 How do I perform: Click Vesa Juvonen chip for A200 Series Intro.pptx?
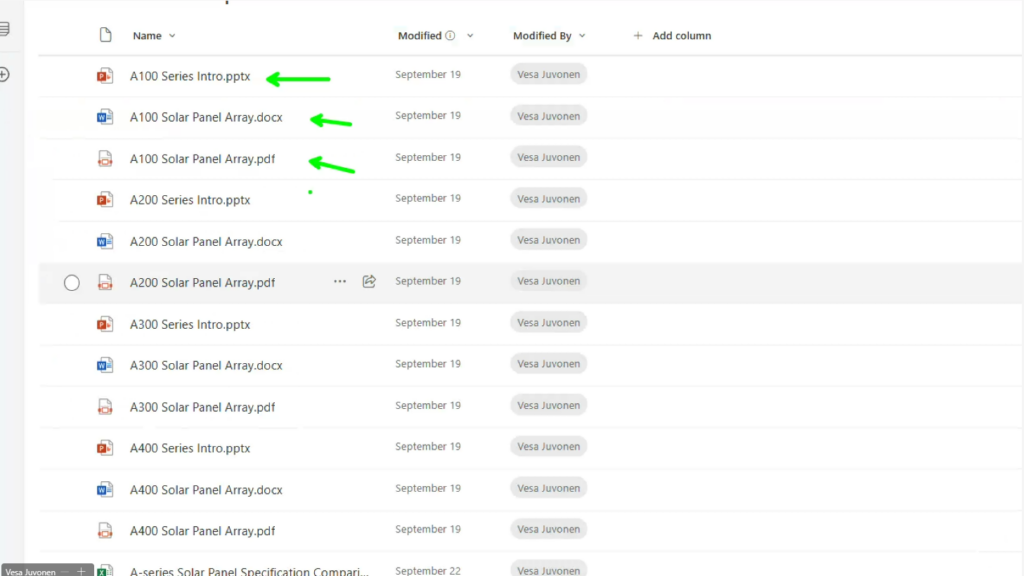click(549, 199)
